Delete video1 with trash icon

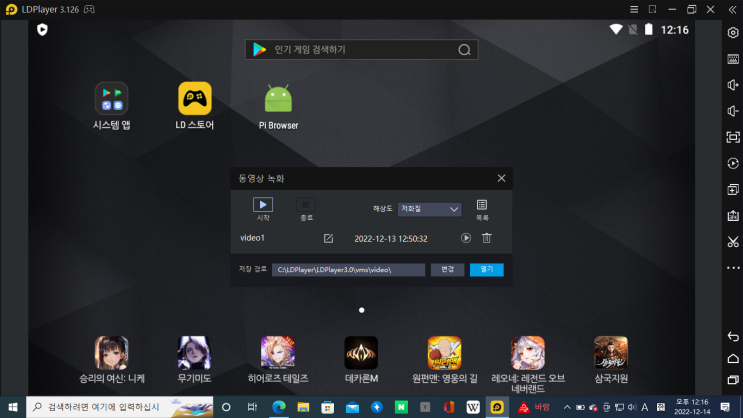pyautogui.click(x=487, y=238)
